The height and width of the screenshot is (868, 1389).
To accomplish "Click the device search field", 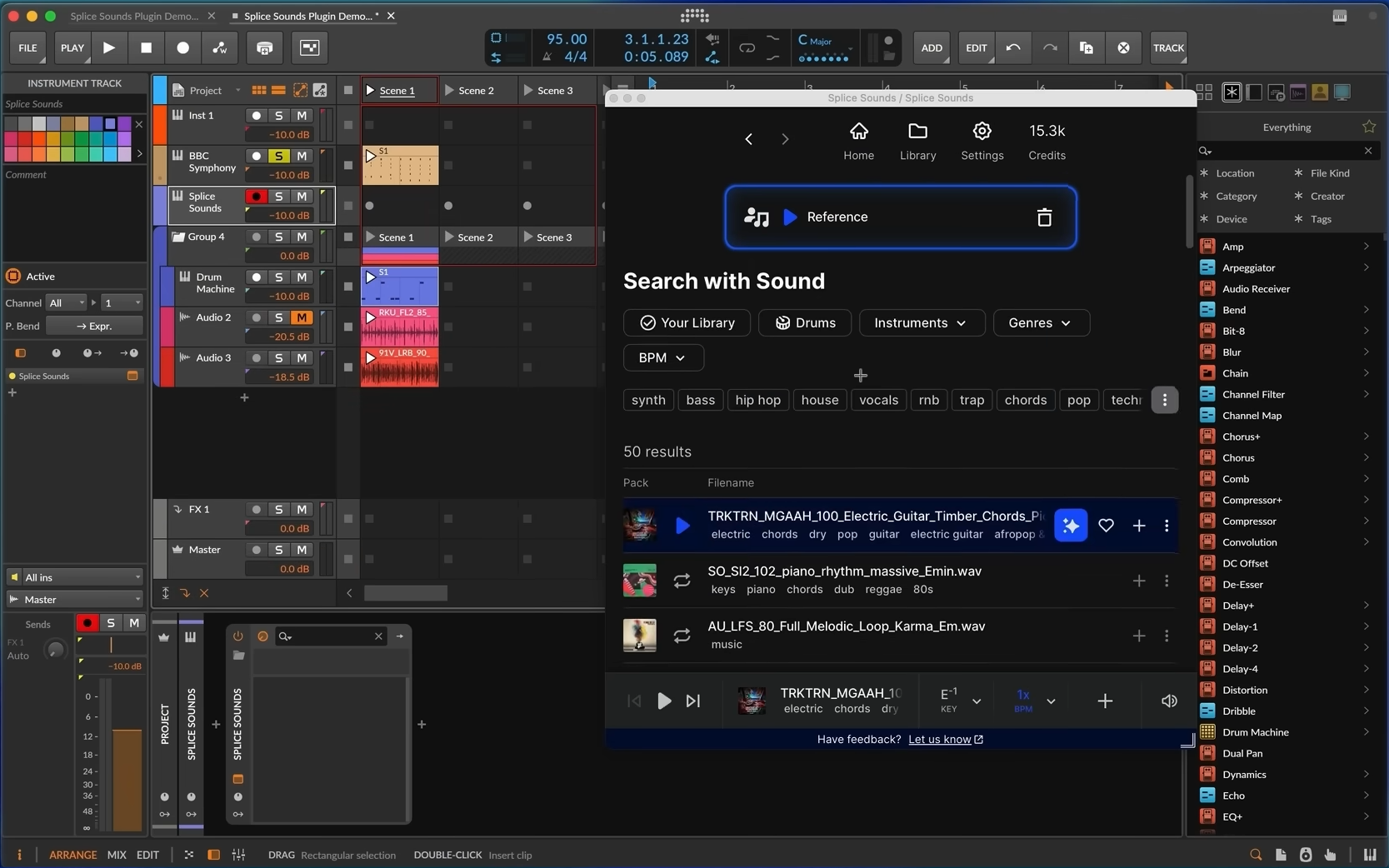I will pyautogui.click(x=331, y=636).
